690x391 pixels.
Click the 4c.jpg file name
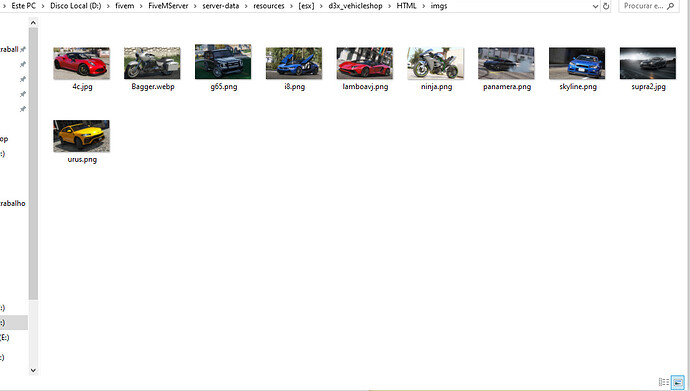click(x=82, y=87)
